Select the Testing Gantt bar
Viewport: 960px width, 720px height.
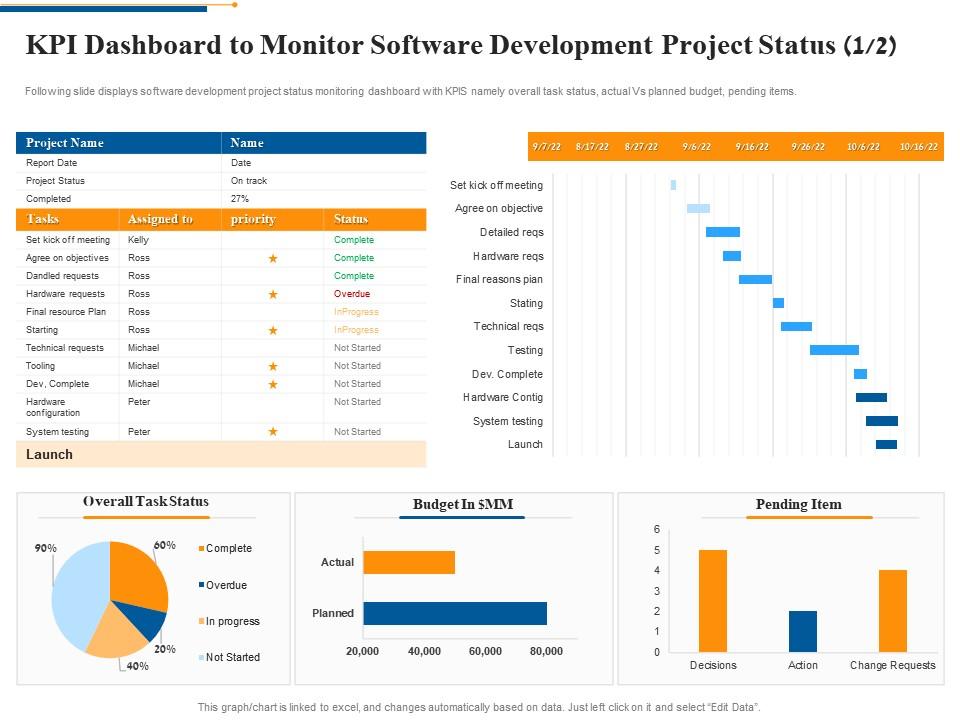point(833,350)
